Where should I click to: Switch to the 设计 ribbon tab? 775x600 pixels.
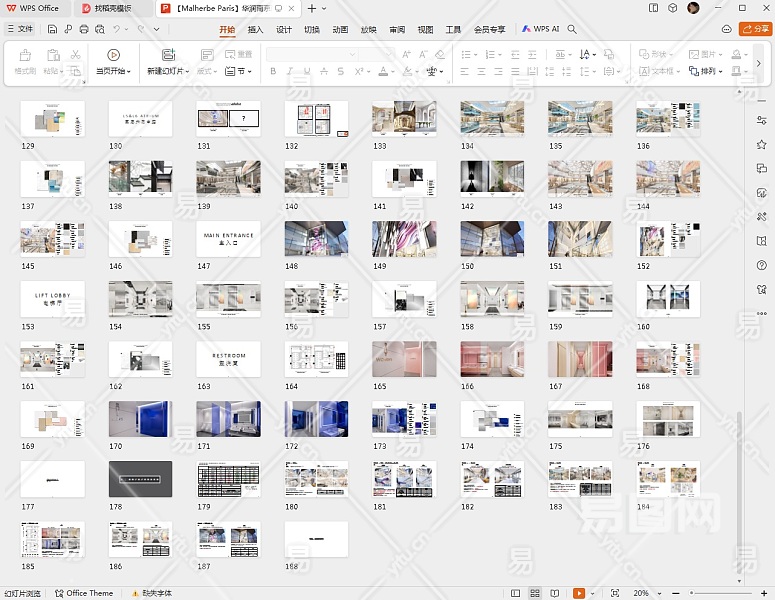284,29
